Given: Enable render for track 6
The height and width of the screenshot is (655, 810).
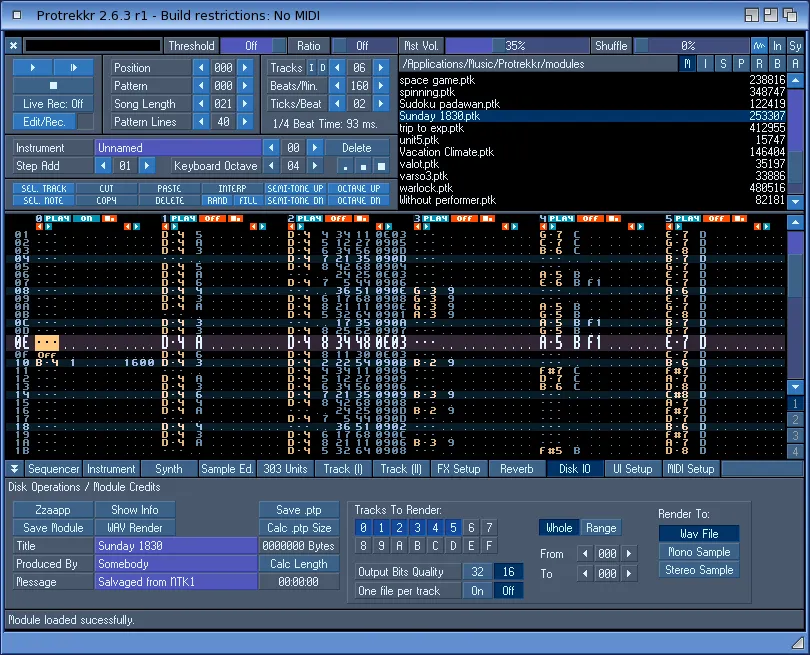Looking at the screenshot, I should tap(471, 527).
